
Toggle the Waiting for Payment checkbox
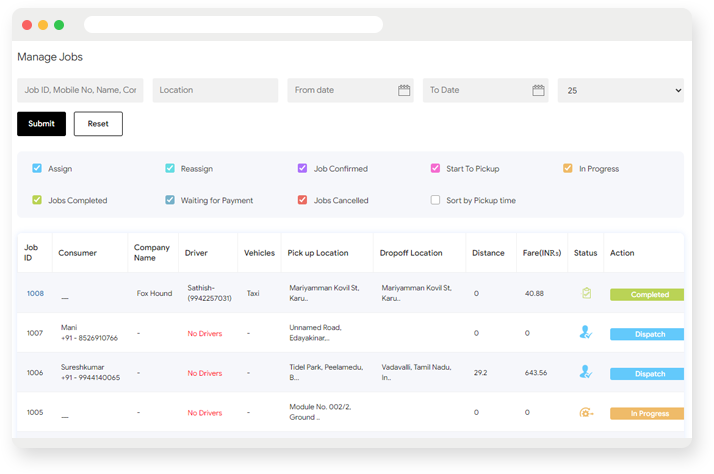pyautogui.click(x=170, y=200)
